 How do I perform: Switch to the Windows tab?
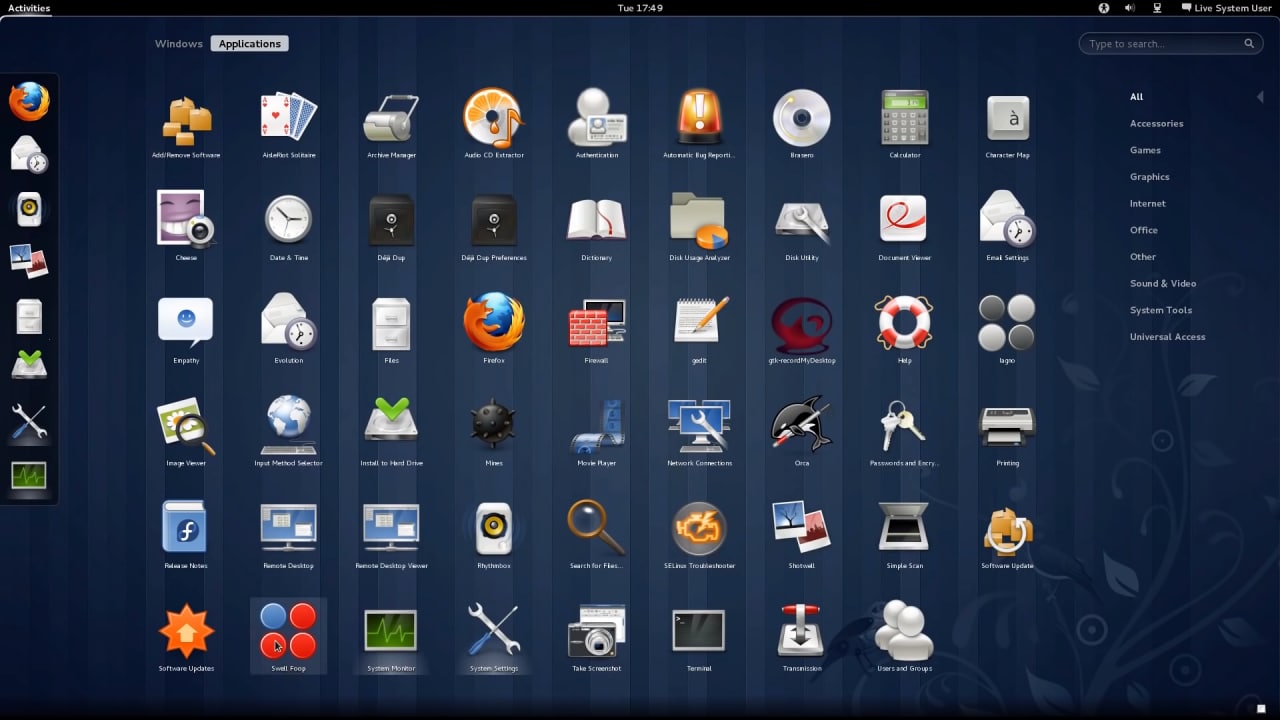[179, 44]
